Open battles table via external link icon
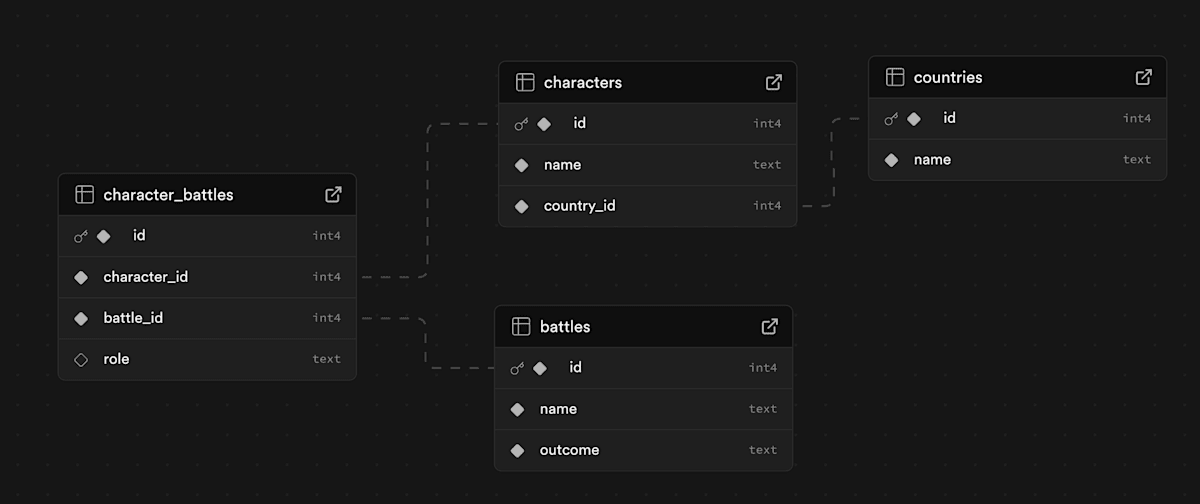Viewport: 1200px width, 504px height. (769, 326)
